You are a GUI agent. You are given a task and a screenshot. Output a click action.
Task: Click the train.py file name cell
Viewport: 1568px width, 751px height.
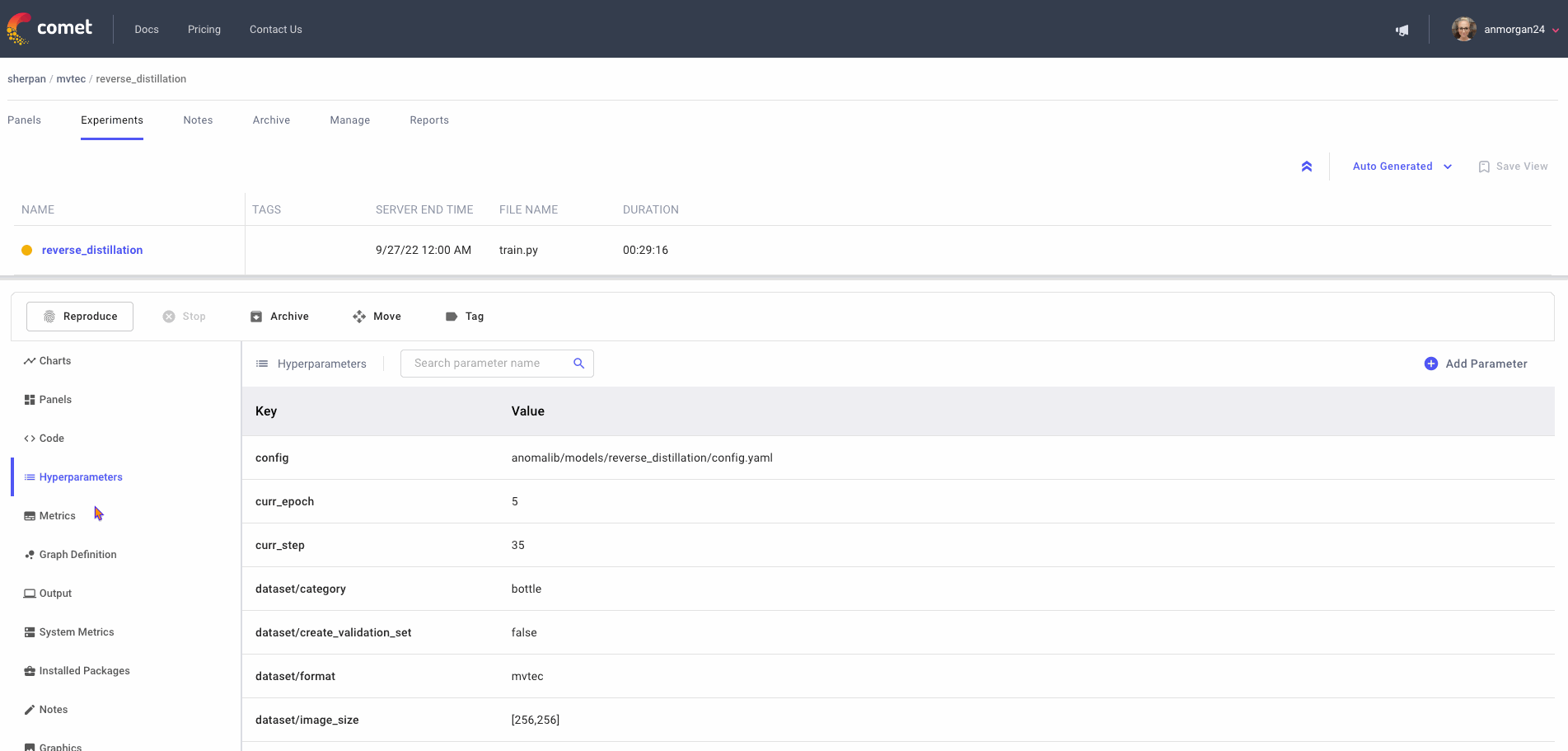pos(518,250)
